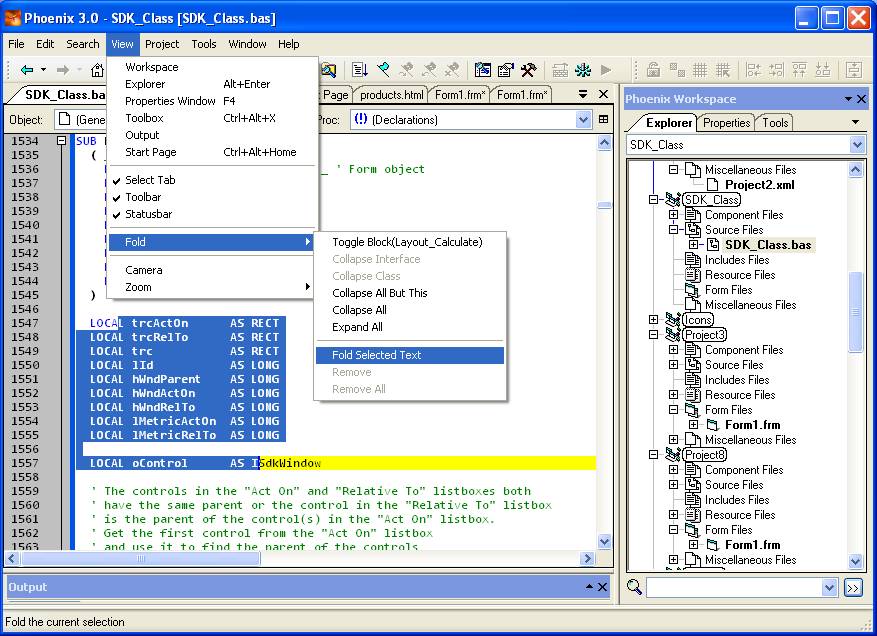Choose Fold Selected Text in submenu
This screenshot has height=636, width=877.
pos(410,355)
